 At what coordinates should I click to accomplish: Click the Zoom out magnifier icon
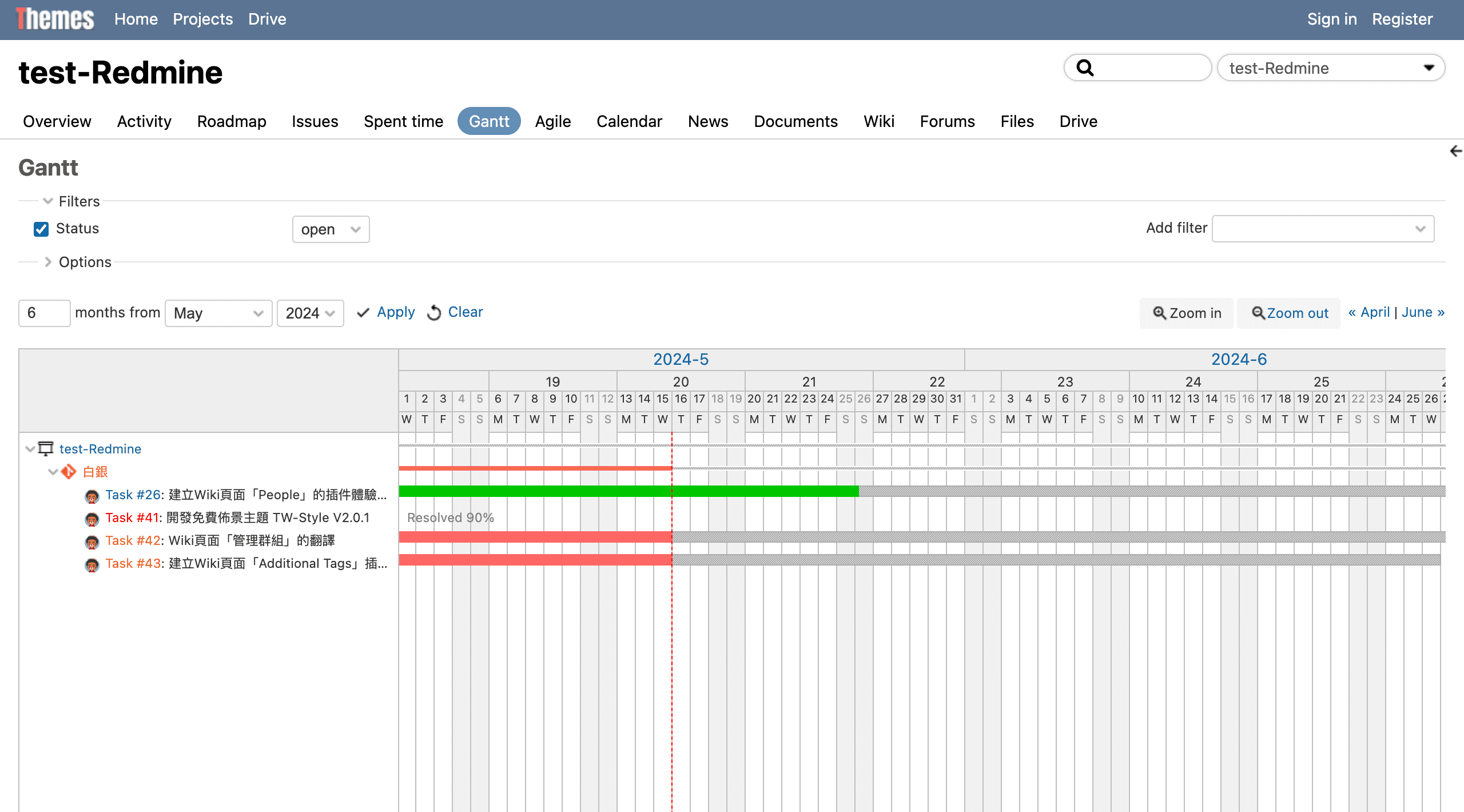coord(1258,313)
